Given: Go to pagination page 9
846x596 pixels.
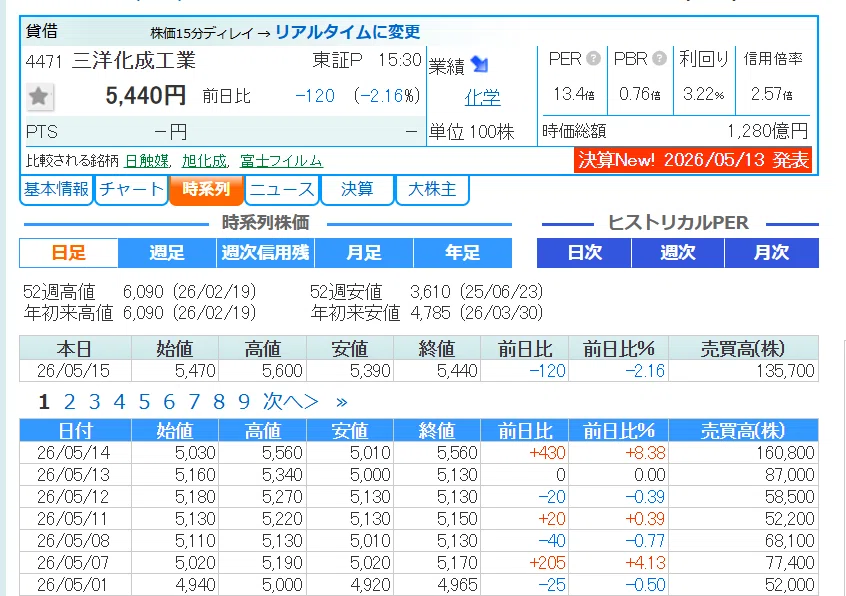Looking at the screenshot, I should pyautogui.click(x=244, y=402).
